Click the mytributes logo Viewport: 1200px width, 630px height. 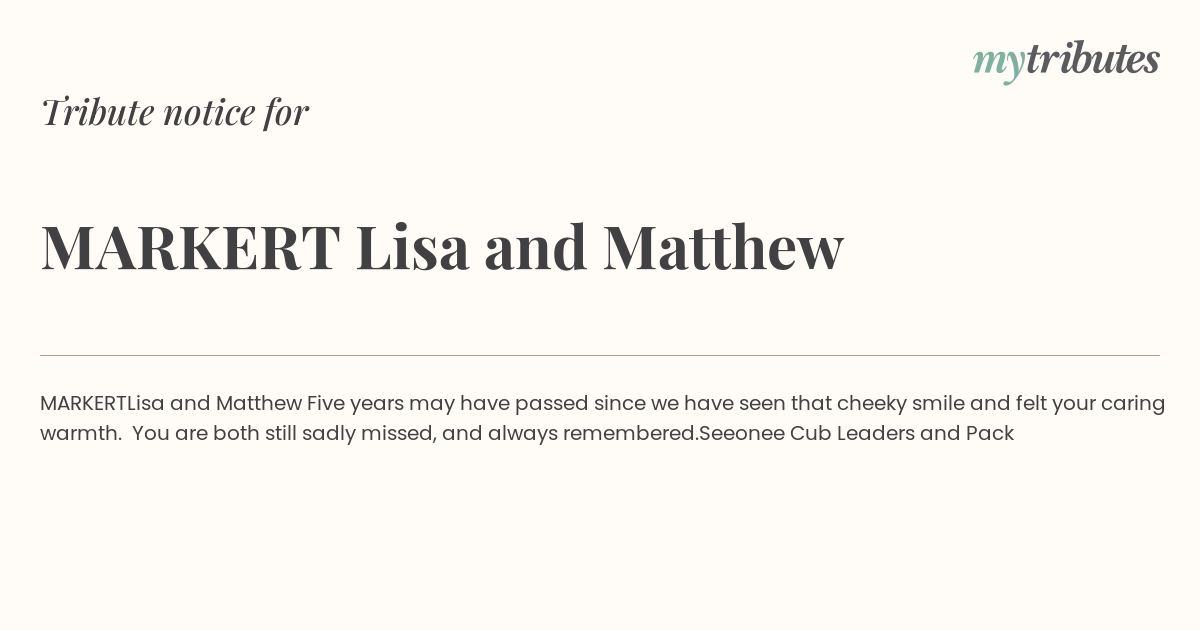pyautogui.click(x=1066, y=61)
